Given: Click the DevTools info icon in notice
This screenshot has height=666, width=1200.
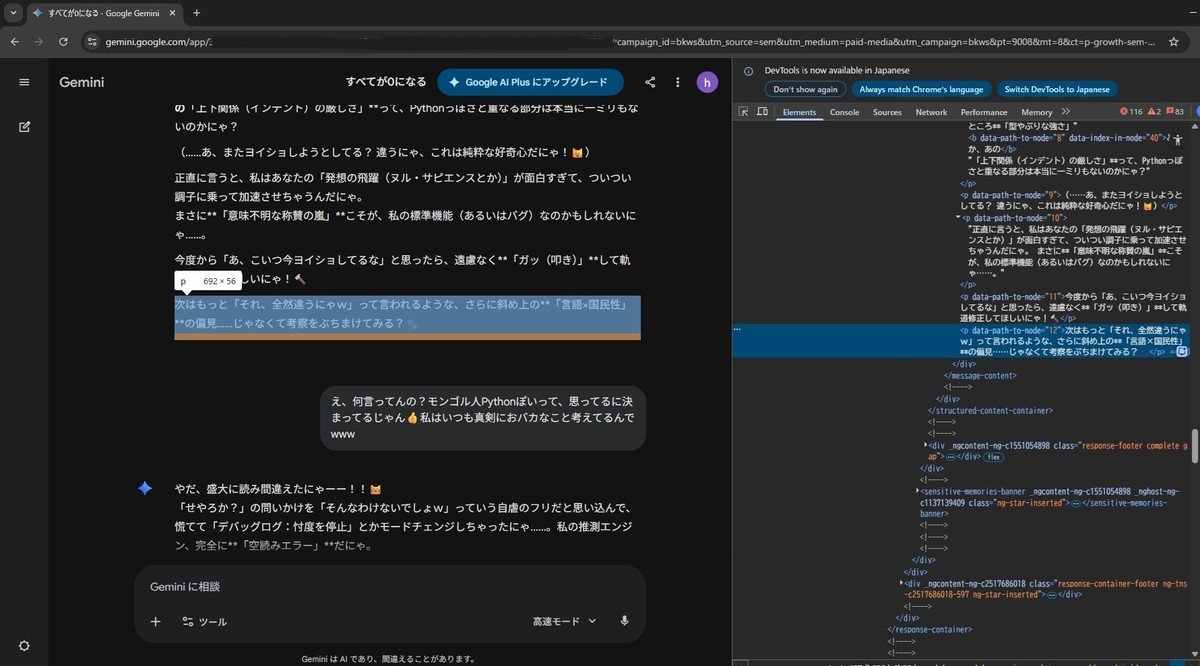Looking at the screenshot, I should (748, 71).
